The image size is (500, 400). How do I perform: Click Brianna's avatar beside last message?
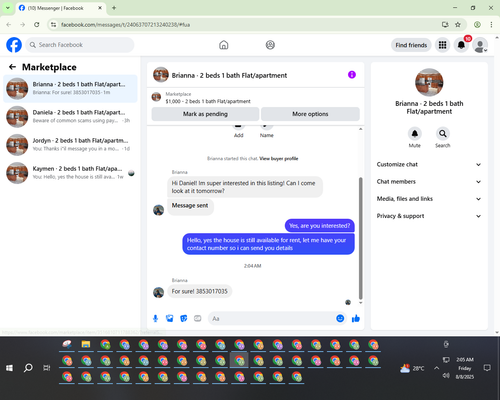[158, 292]
